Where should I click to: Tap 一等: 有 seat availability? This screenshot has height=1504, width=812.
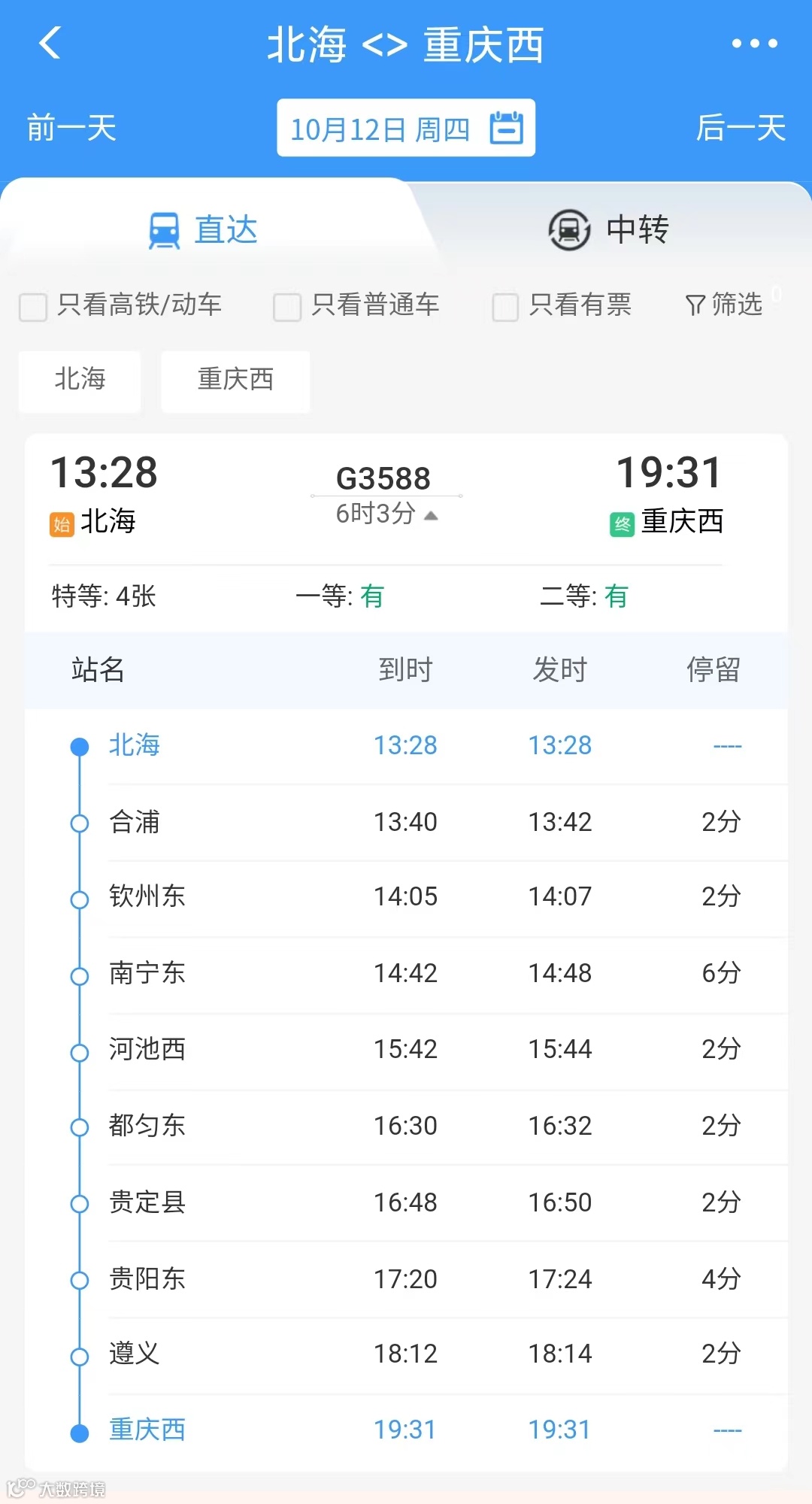pyautogui.click(x=340, y=596)
